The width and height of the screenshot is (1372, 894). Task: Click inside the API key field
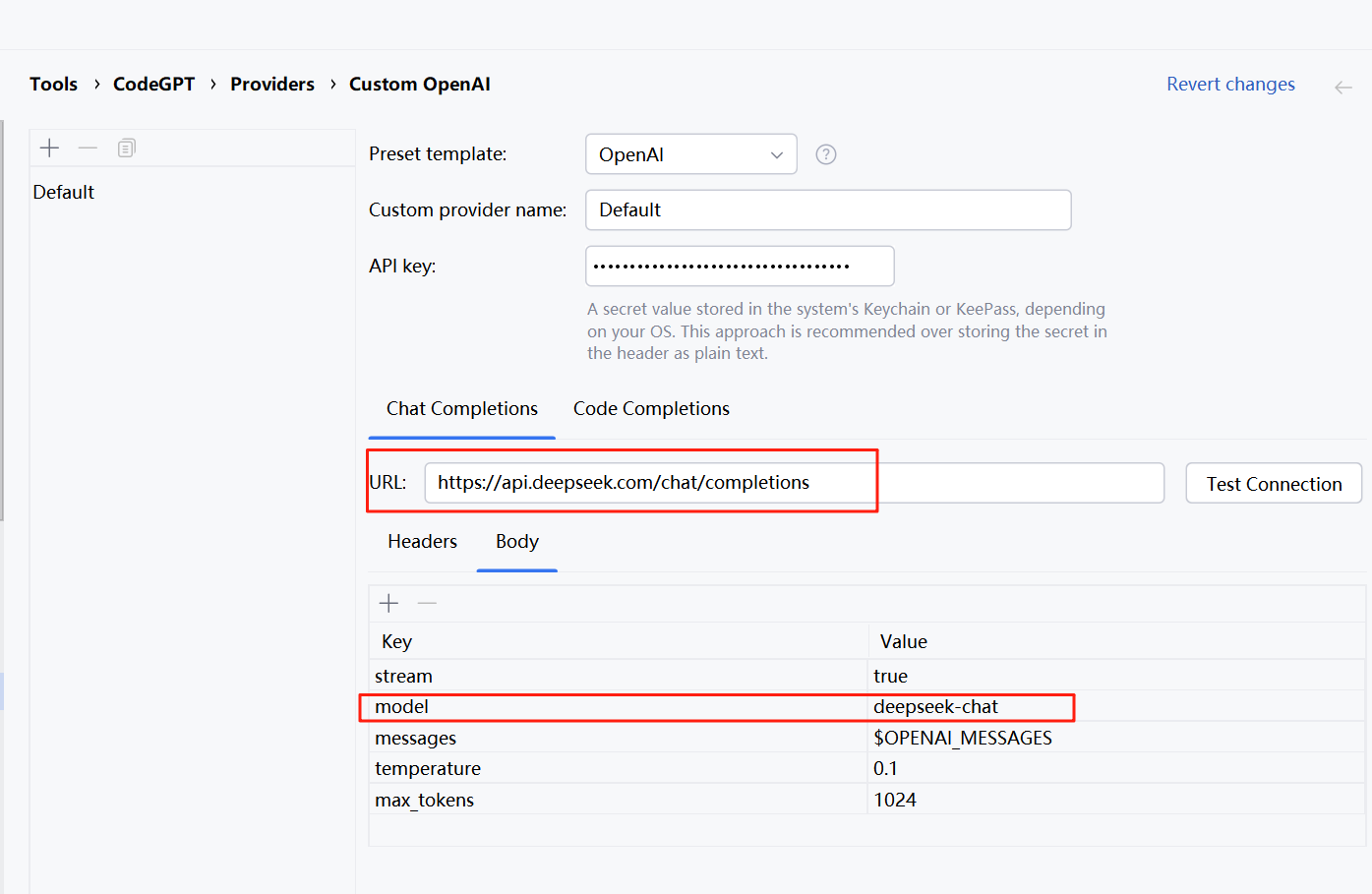740,267
